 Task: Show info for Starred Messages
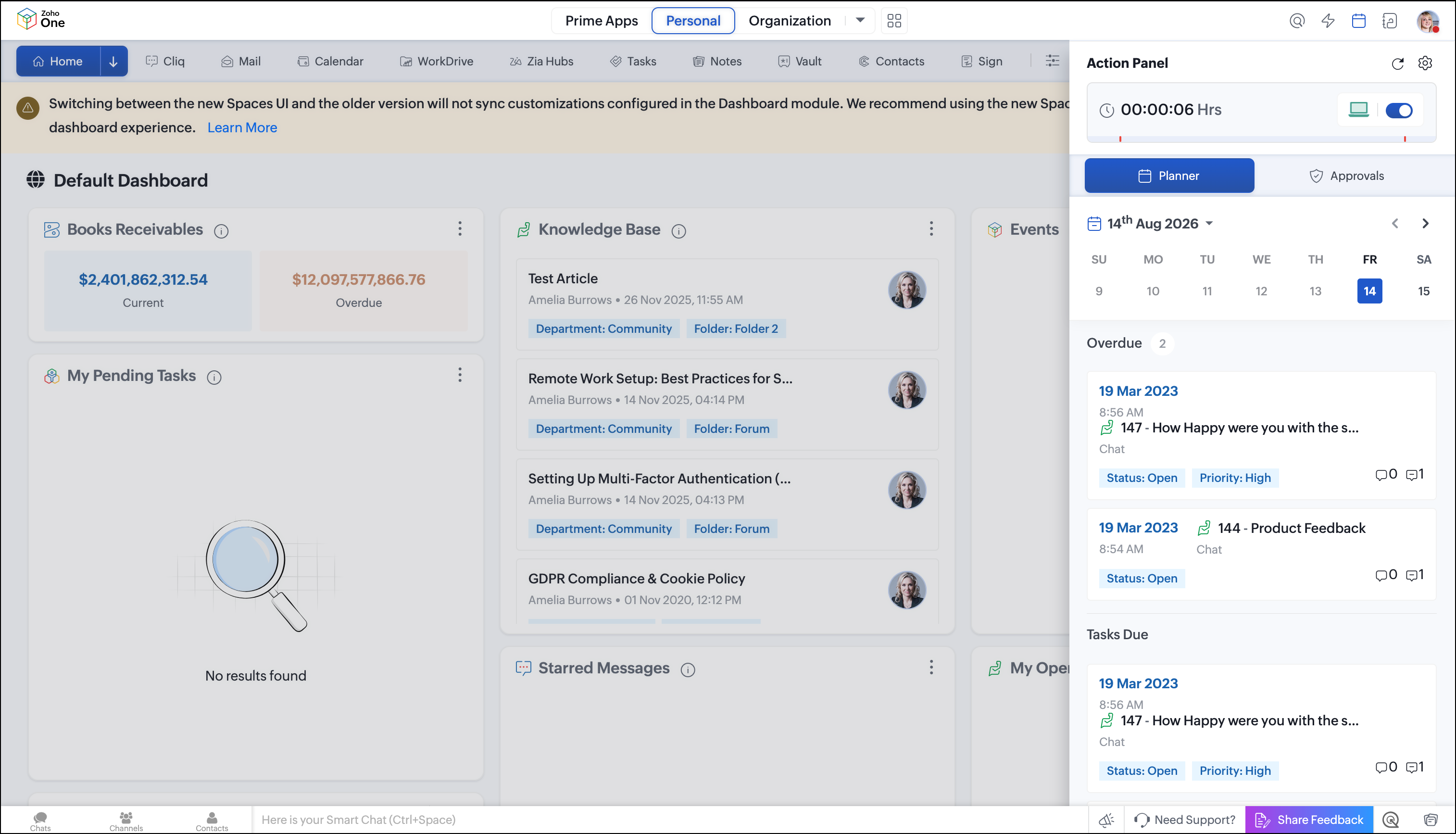(688, 670)
